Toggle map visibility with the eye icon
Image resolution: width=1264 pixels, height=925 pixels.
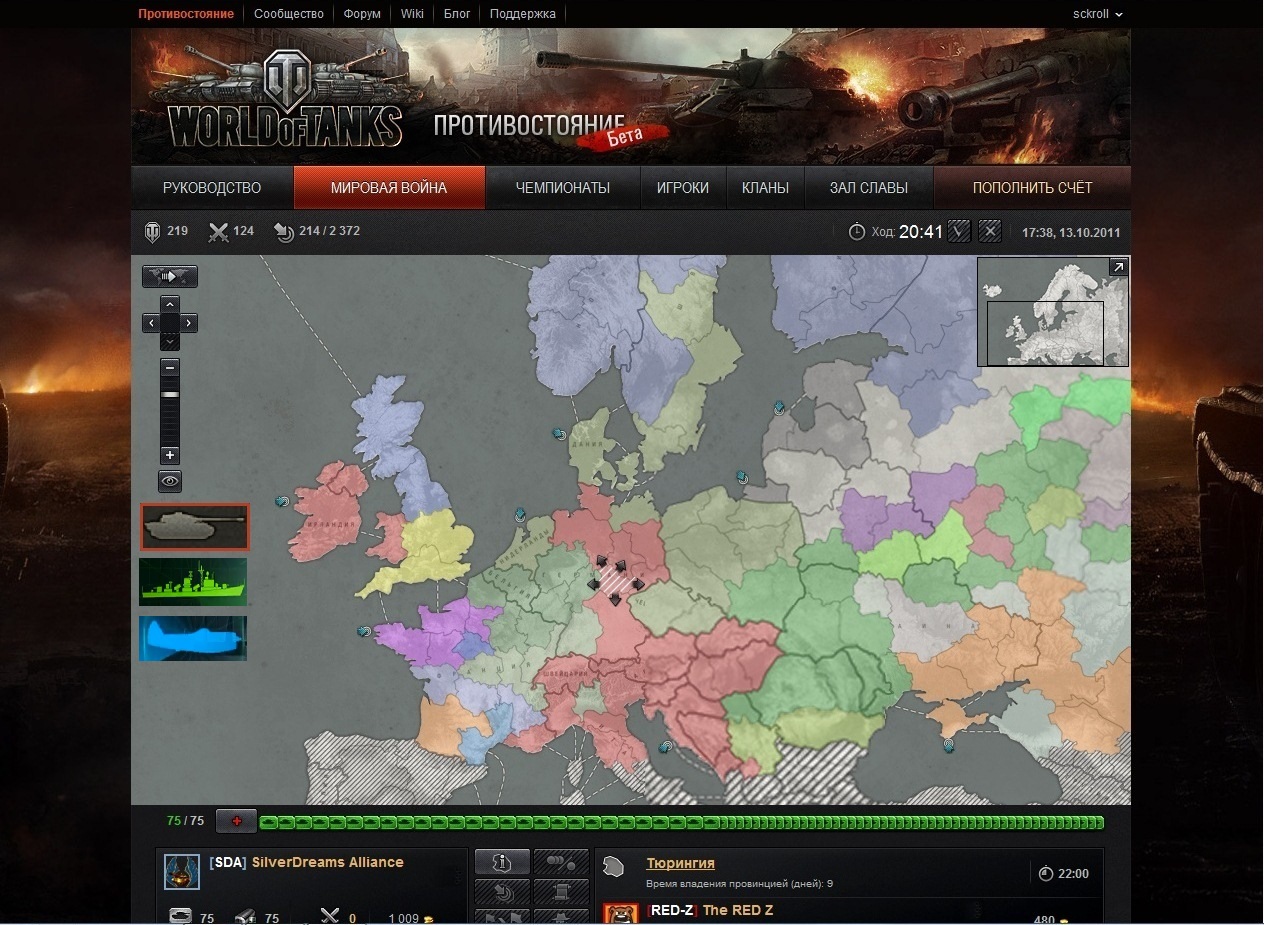(x=170, y=481)
